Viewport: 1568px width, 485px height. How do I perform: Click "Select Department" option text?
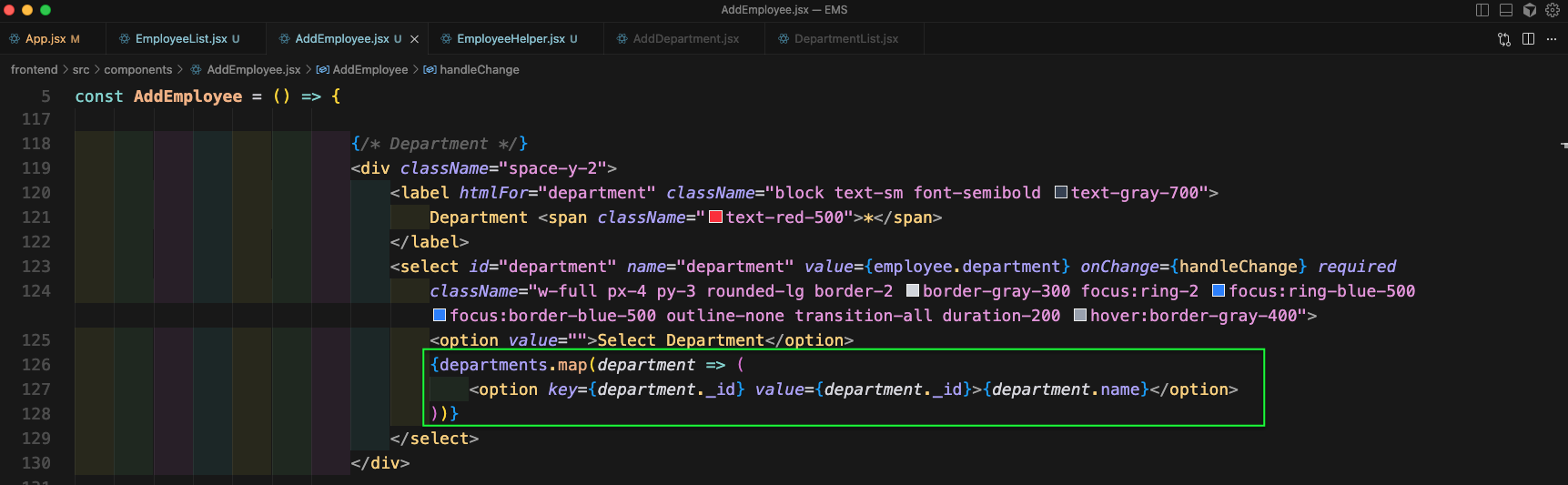click(x=681, y=340)
